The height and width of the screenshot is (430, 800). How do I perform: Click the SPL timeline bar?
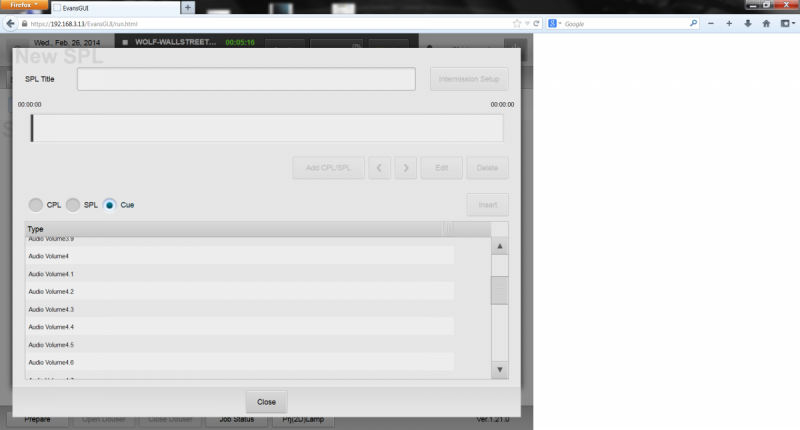(x=267, y=128)
